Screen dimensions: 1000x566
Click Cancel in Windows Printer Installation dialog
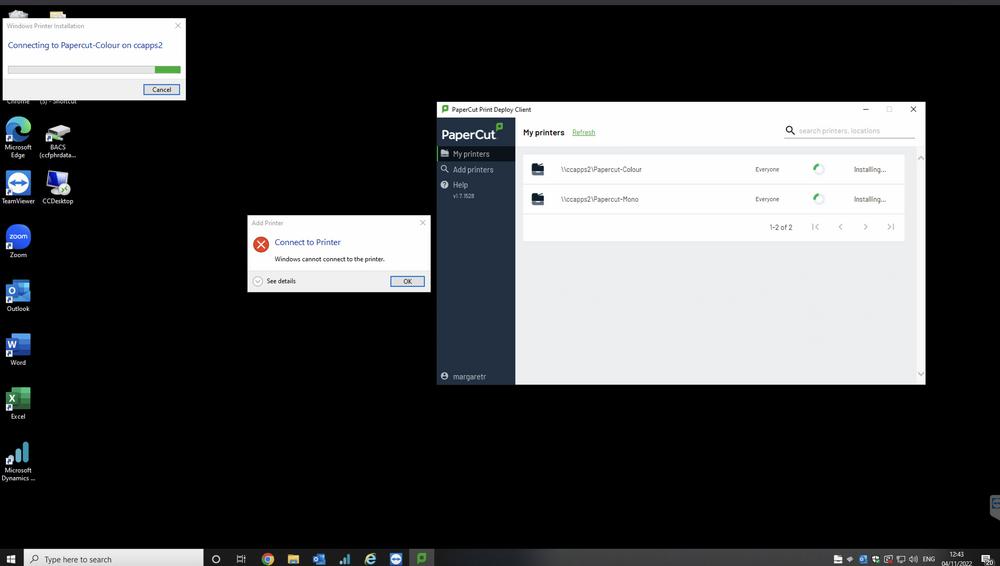pyautogui.click(x=161, y=89)
